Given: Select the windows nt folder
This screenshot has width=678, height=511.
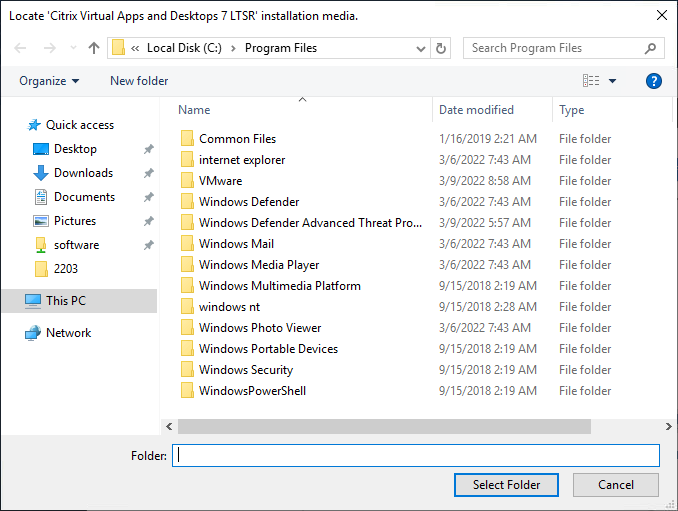Looking at the screenshot, I should click(229, 307).
